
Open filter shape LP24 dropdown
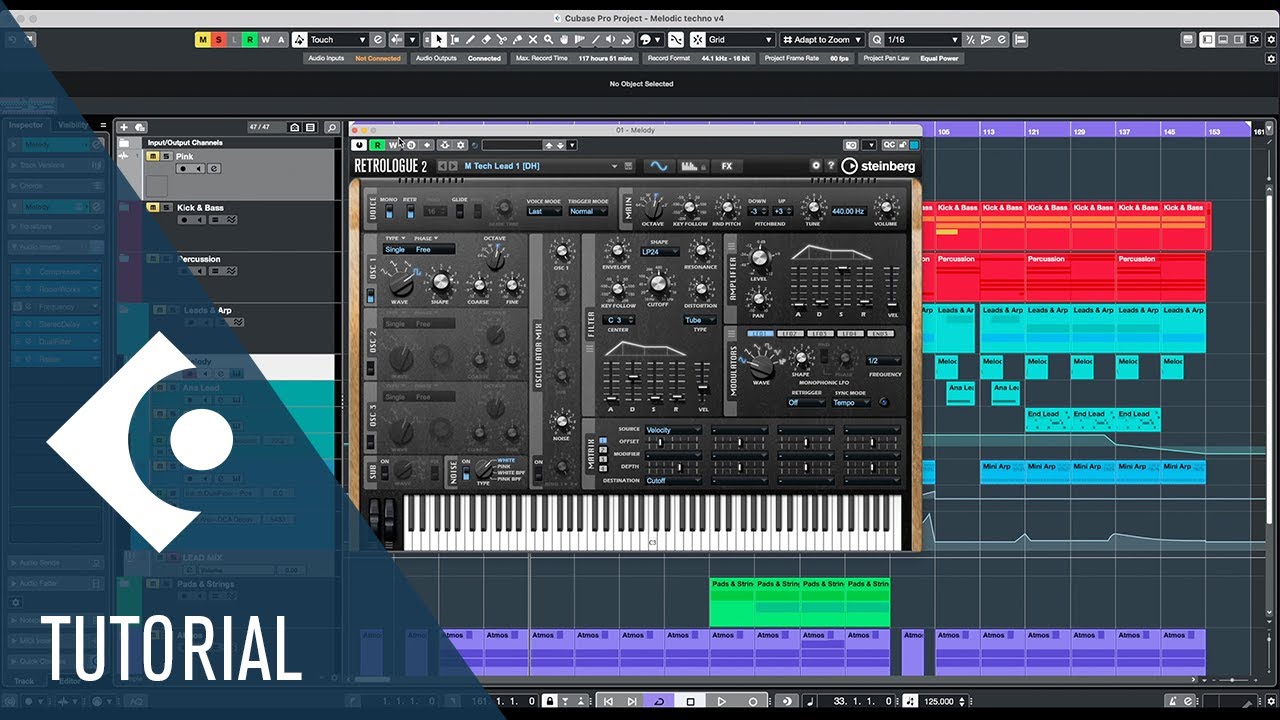click(660, 251)
